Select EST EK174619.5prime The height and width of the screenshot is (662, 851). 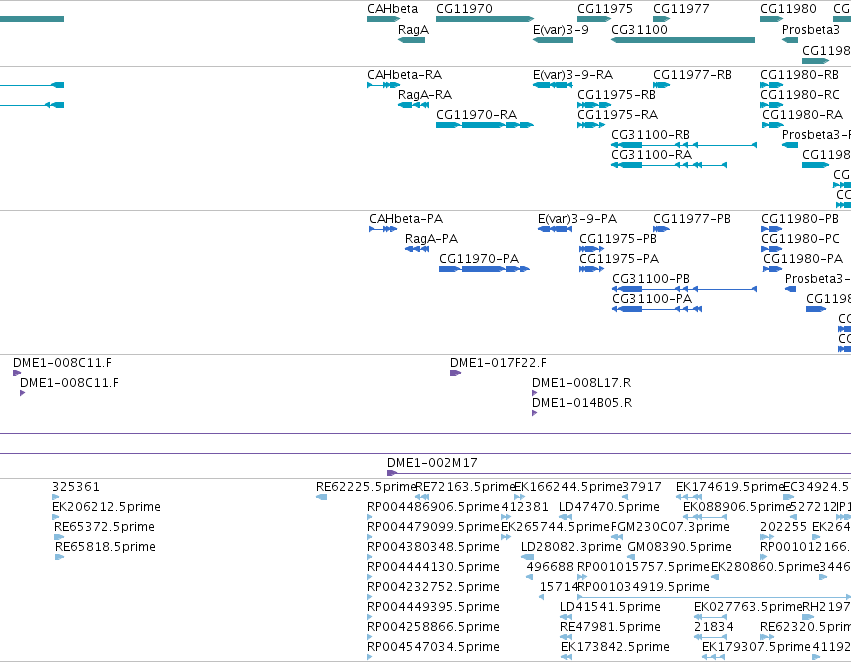point(689,497)
